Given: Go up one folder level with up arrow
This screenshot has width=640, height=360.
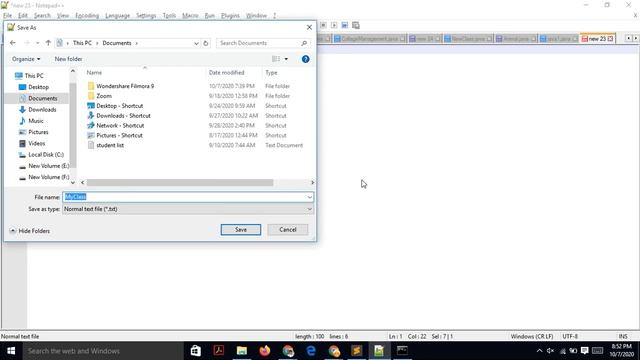Looking at the screenshot, I should point(48,43).
